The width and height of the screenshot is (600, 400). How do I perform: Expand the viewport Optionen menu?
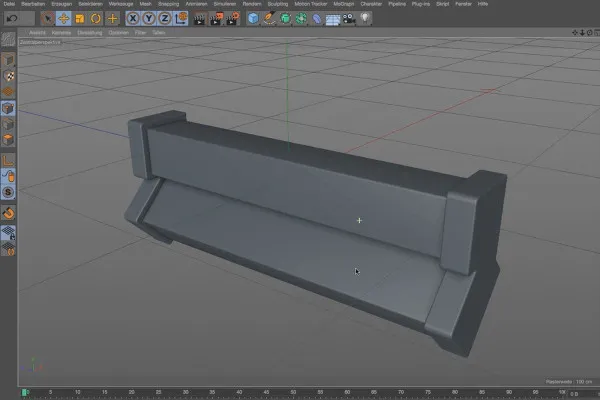(118, 33)
